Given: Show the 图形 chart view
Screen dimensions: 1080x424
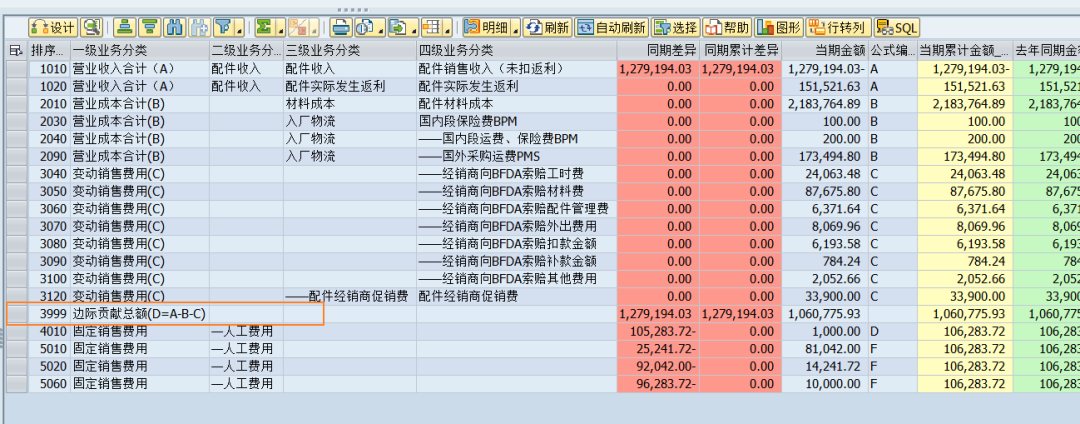Looking at the screenshot, I should [780, 28].
